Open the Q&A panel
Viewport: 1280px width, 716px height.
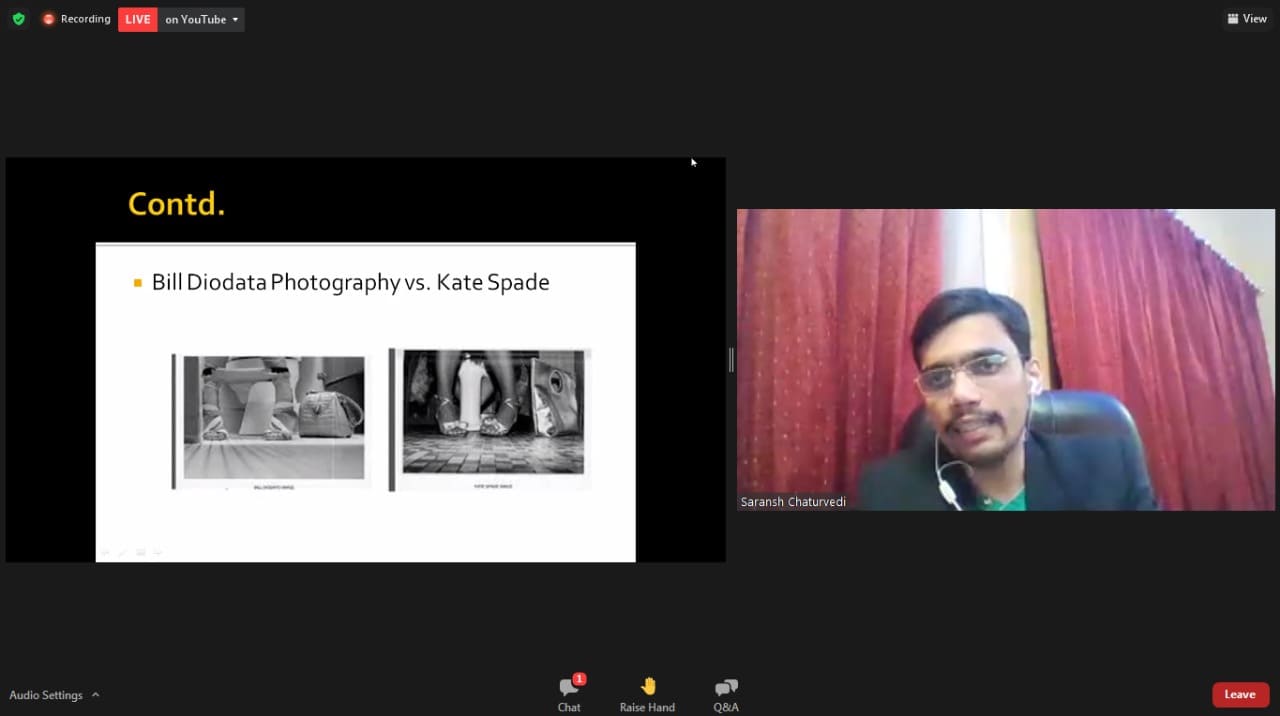[x=726, y=694]
